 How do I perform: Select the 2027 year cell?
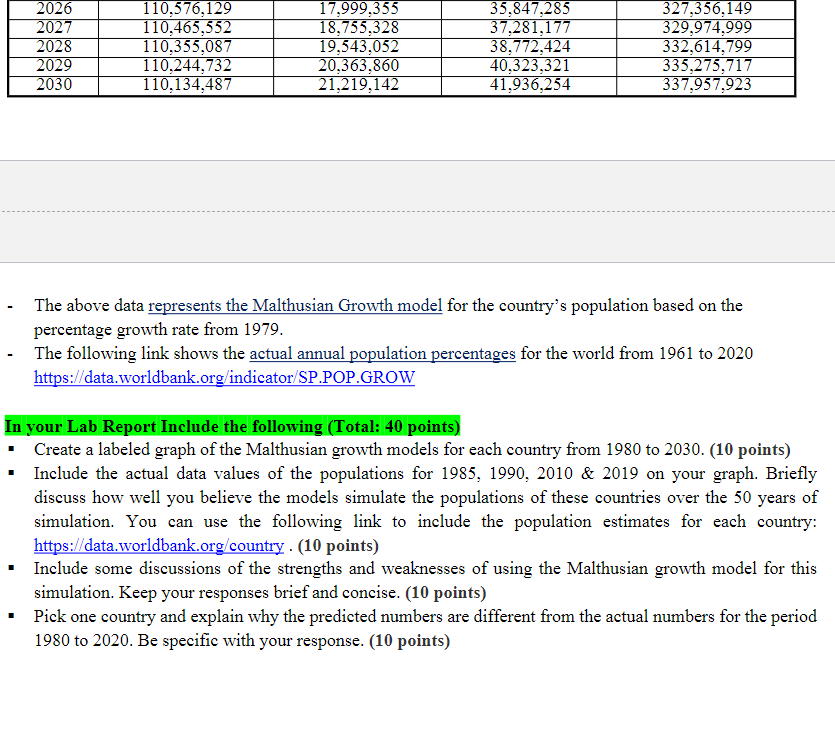pyautogui.click(x=54, y=28)
